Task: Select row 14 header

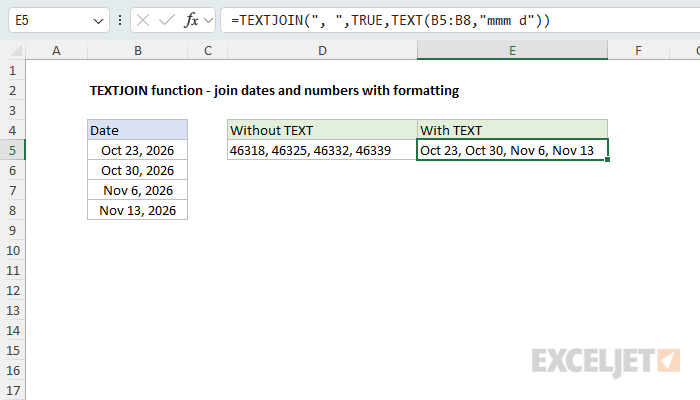Action: point(12,330)
